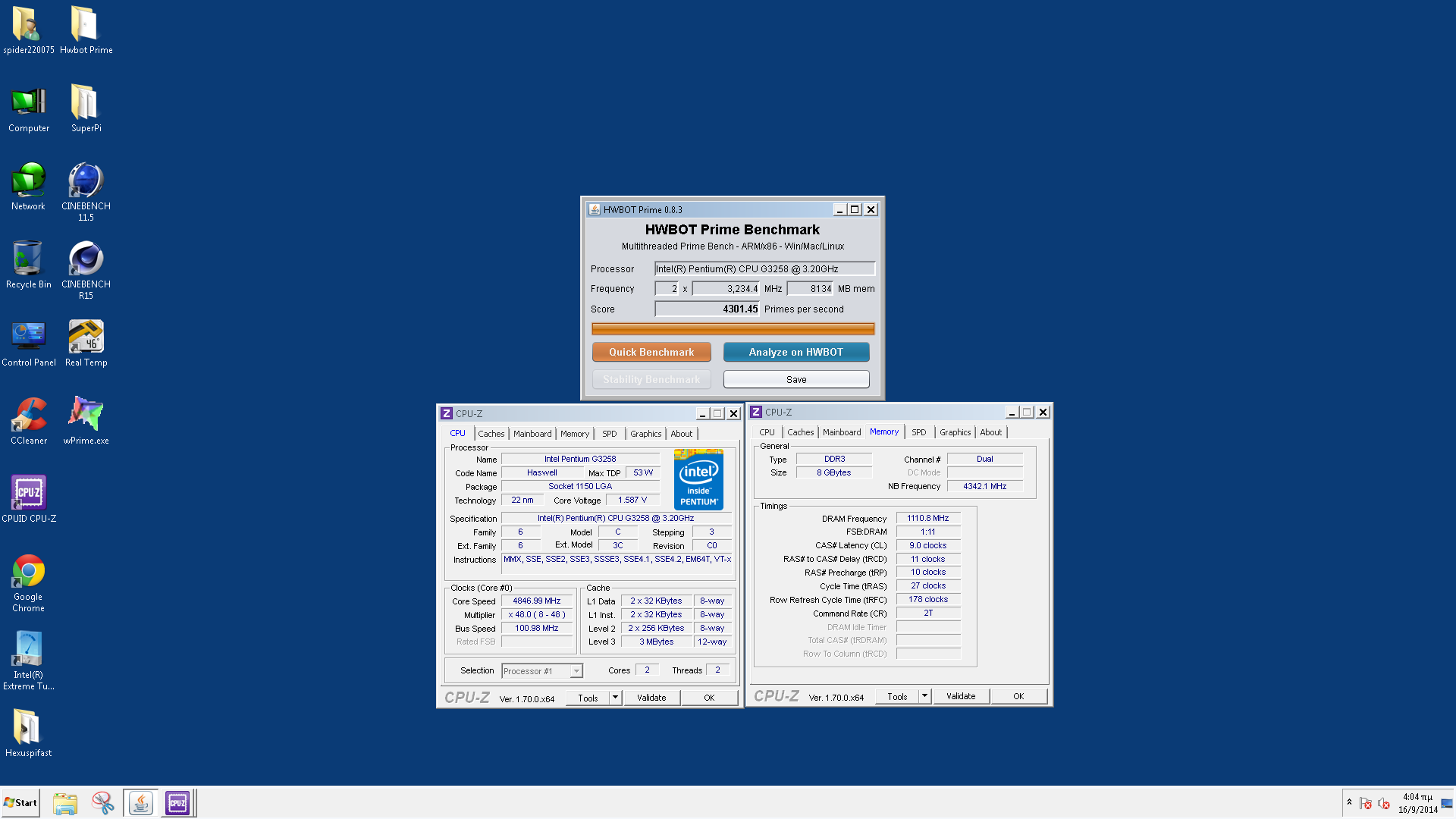This screenshot has width=1456, height=819.
Task: Click the Save button in HWBOT Prime
Action: tap(795, 379)
